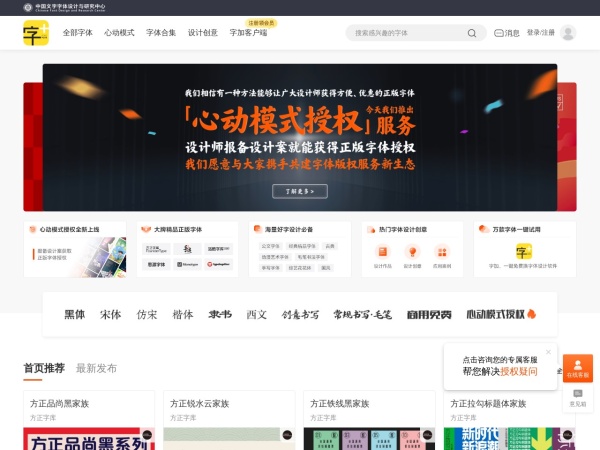Open the 全部字体 menu

coord(77,33)
